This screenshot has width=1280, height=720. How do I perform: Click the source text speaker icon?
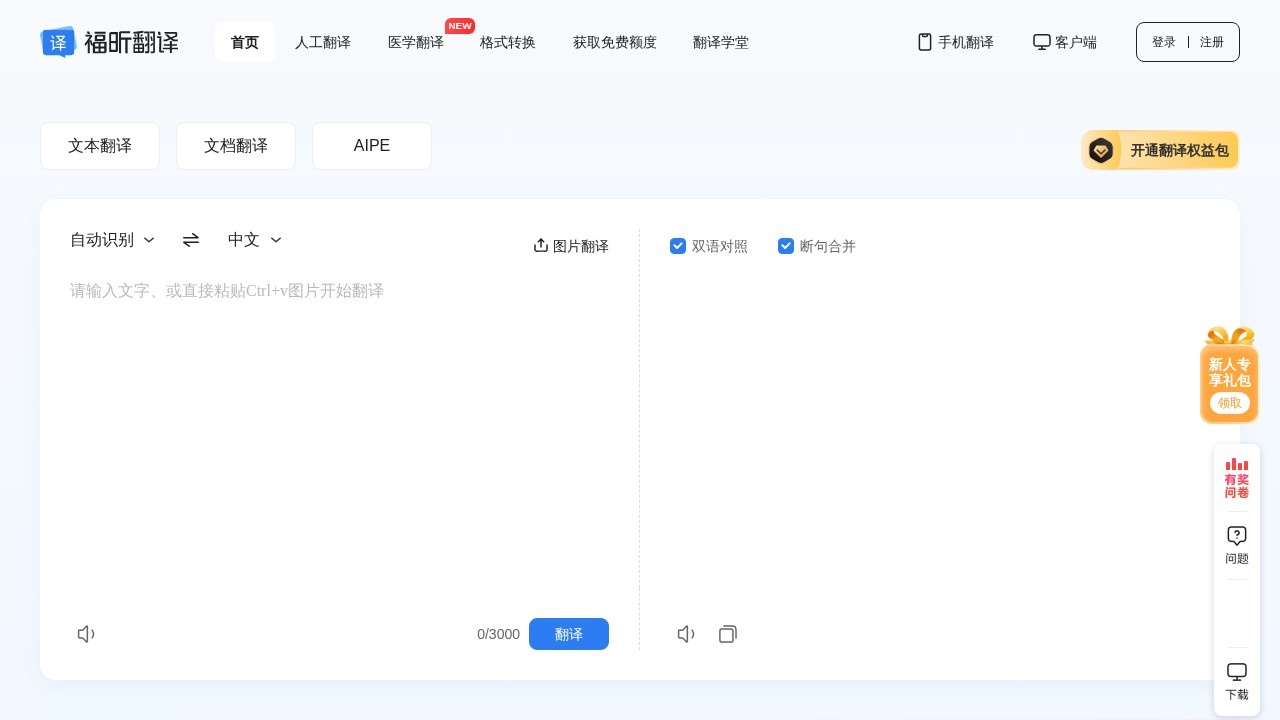coord(86,634)
